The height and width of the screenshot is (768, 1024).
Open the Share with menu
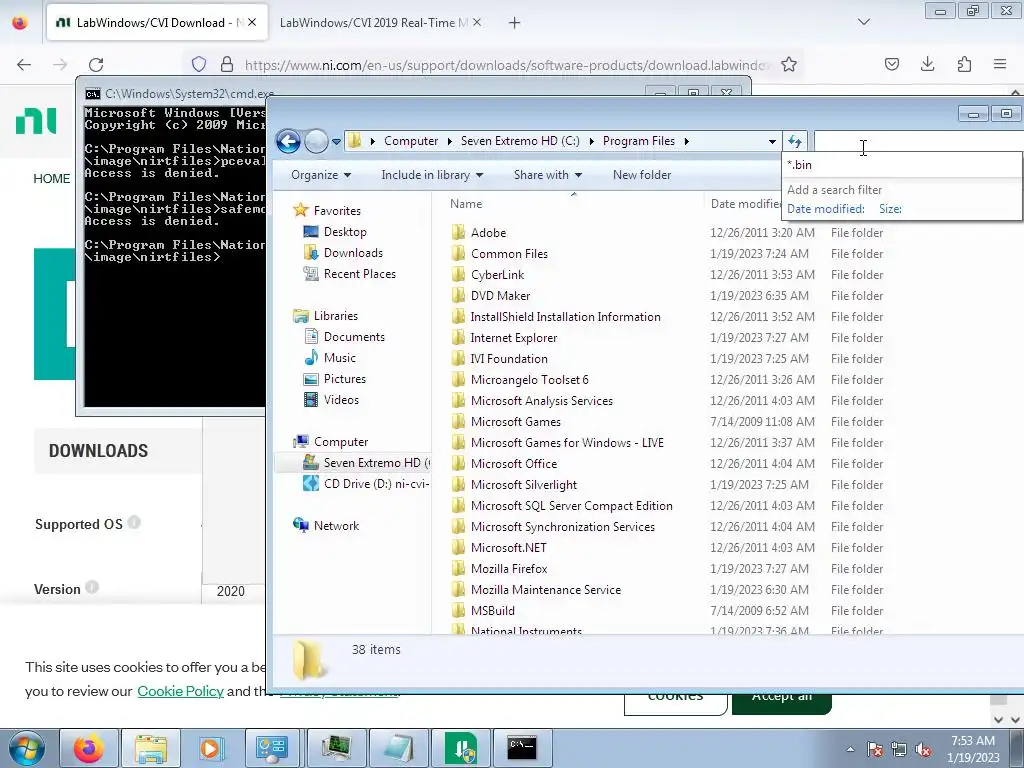pos(547,175)
